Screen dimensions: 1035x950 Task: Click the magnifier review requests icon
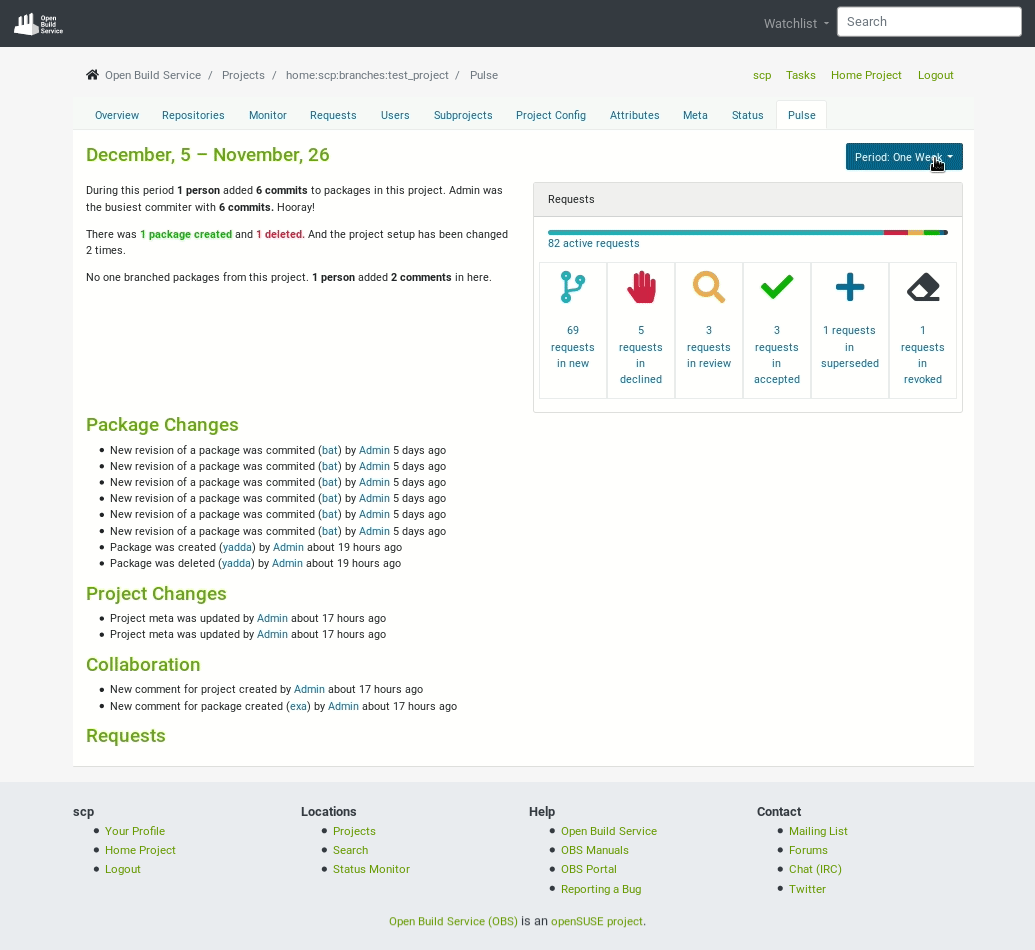pos(709,288)
